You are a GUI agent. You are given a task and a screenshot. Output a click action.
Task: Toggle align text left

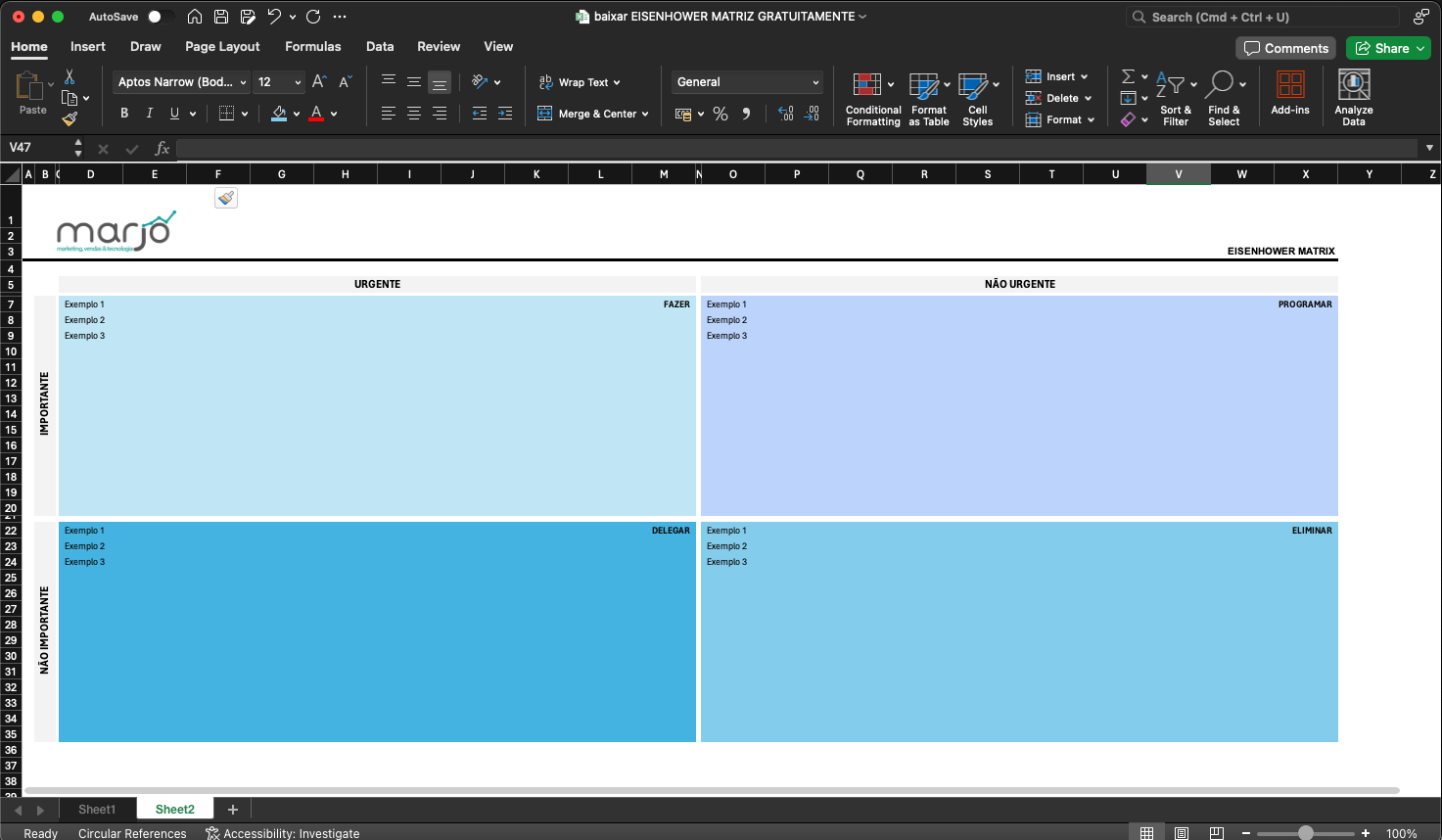tap(389, 114)
